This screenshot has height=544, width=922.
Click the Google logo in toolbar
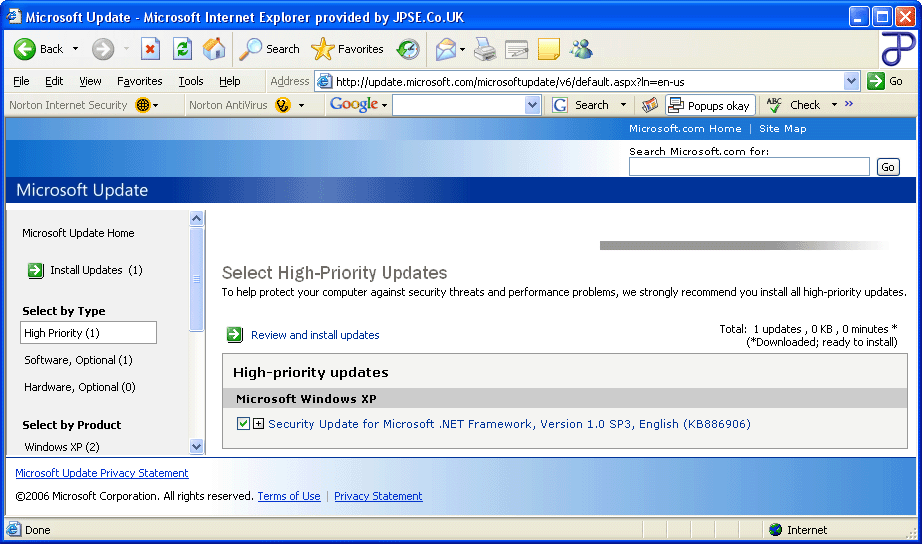tap(354, 104)
